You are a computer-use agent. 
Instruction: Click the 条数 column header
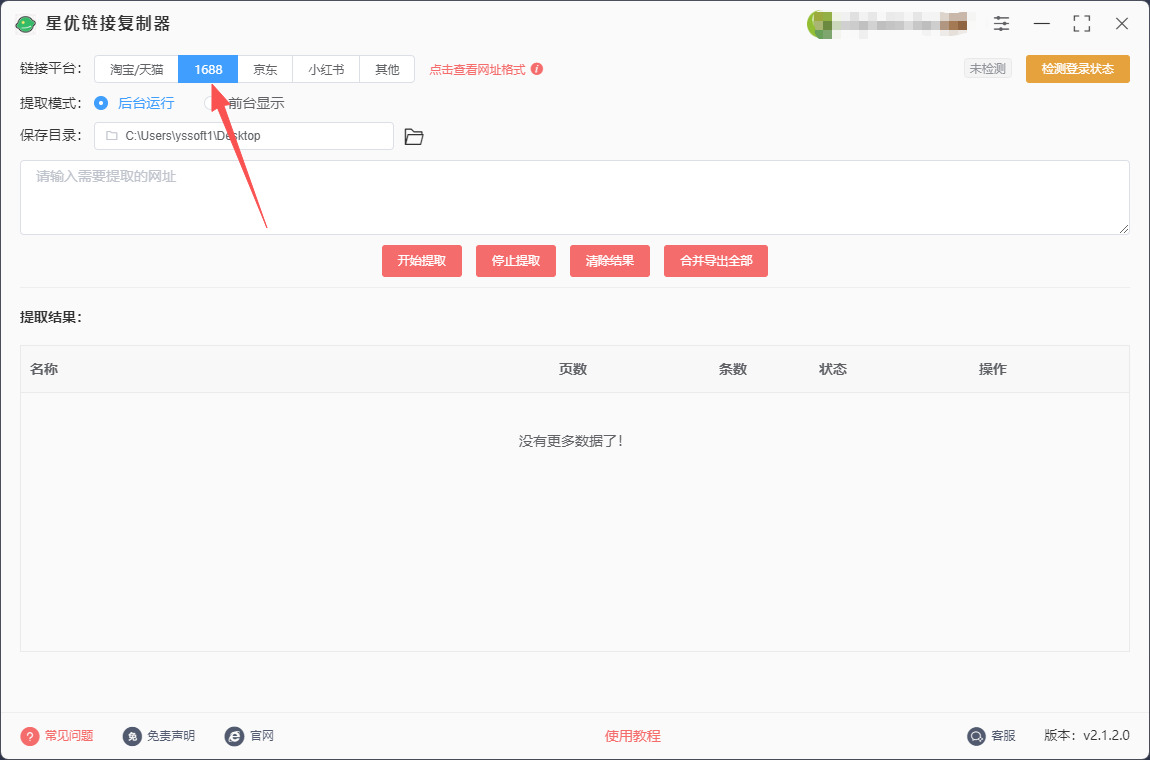point(733,369)
